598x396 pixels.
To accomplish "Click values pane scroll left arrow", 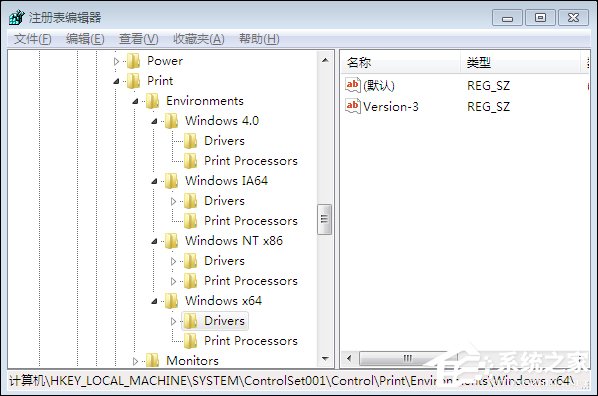I will tap(349, 358).
